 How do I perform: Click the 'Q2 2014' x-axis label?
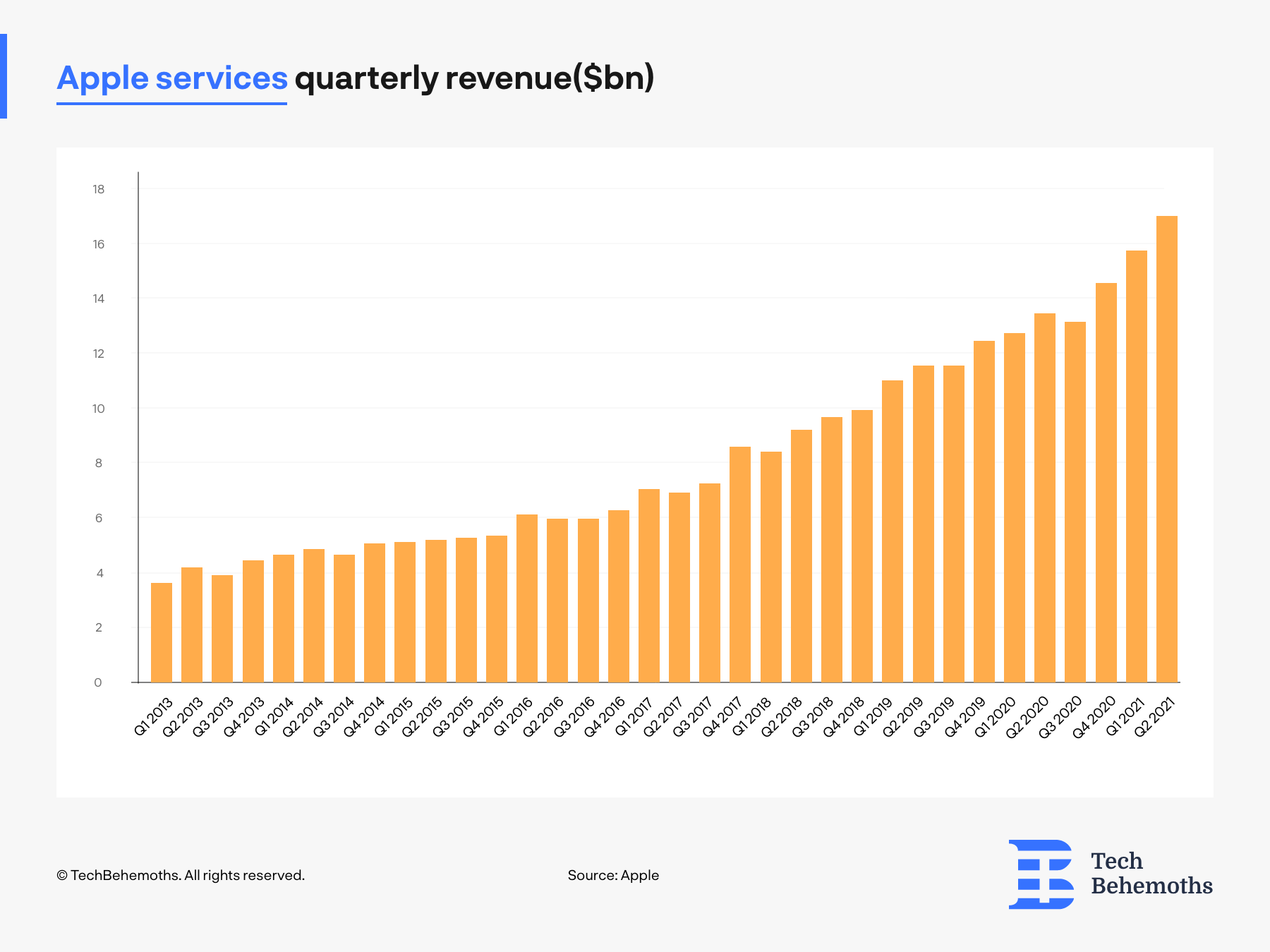pyautogui.click(x=304, y=717)
